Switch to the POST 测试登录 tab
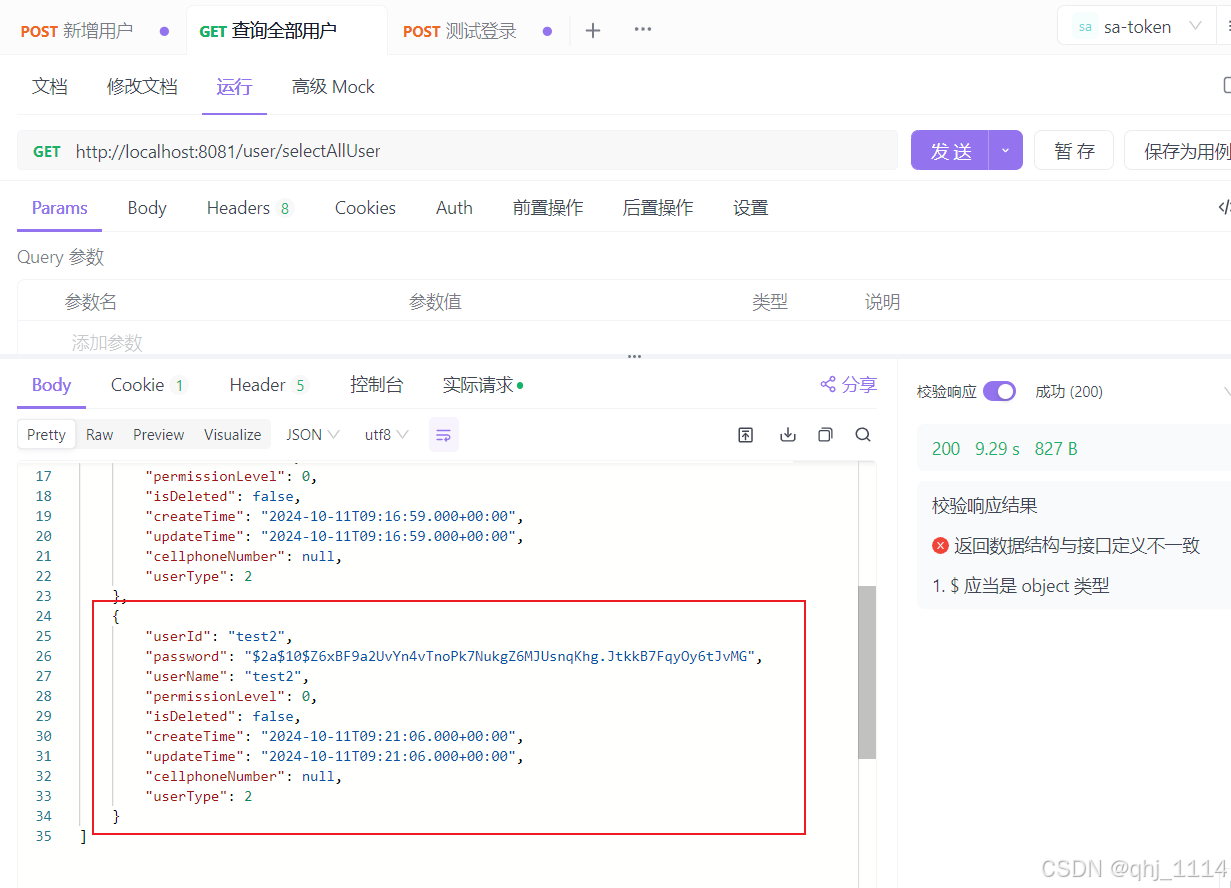Viewport: 1231px width, 888px height. tap(459, 31)
